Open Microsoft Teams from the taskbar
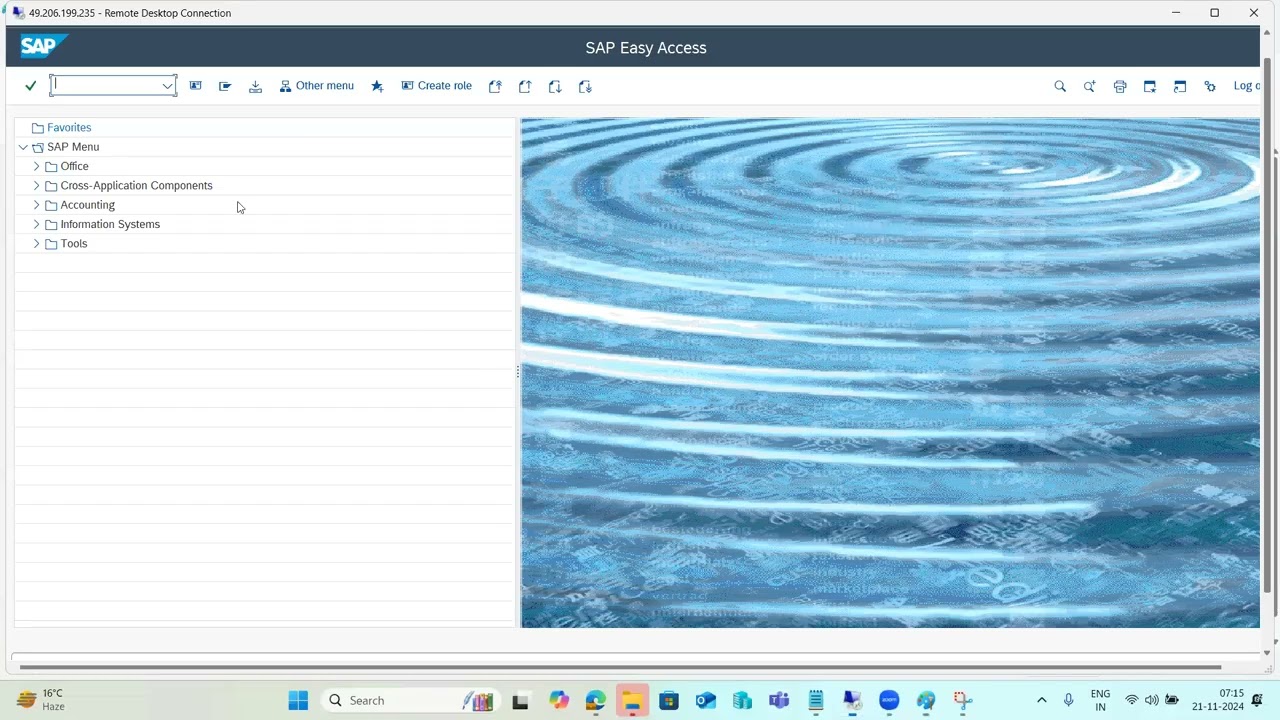The width and height of the screenshot is (1280, 720). point(779,701)
